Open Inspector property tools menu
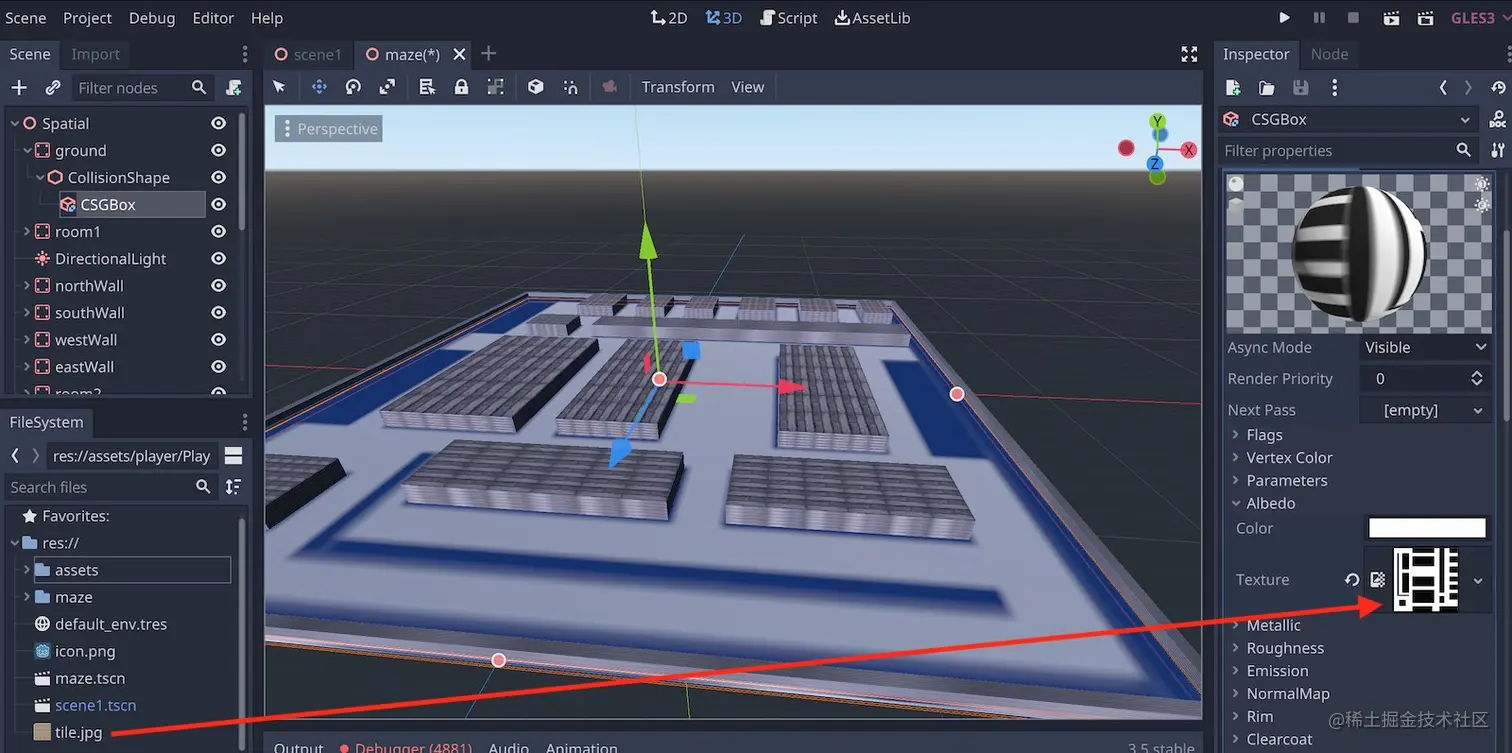The height and width of the screenshot is (753, 1512). pyautogui.click(x=1497, y=150)
